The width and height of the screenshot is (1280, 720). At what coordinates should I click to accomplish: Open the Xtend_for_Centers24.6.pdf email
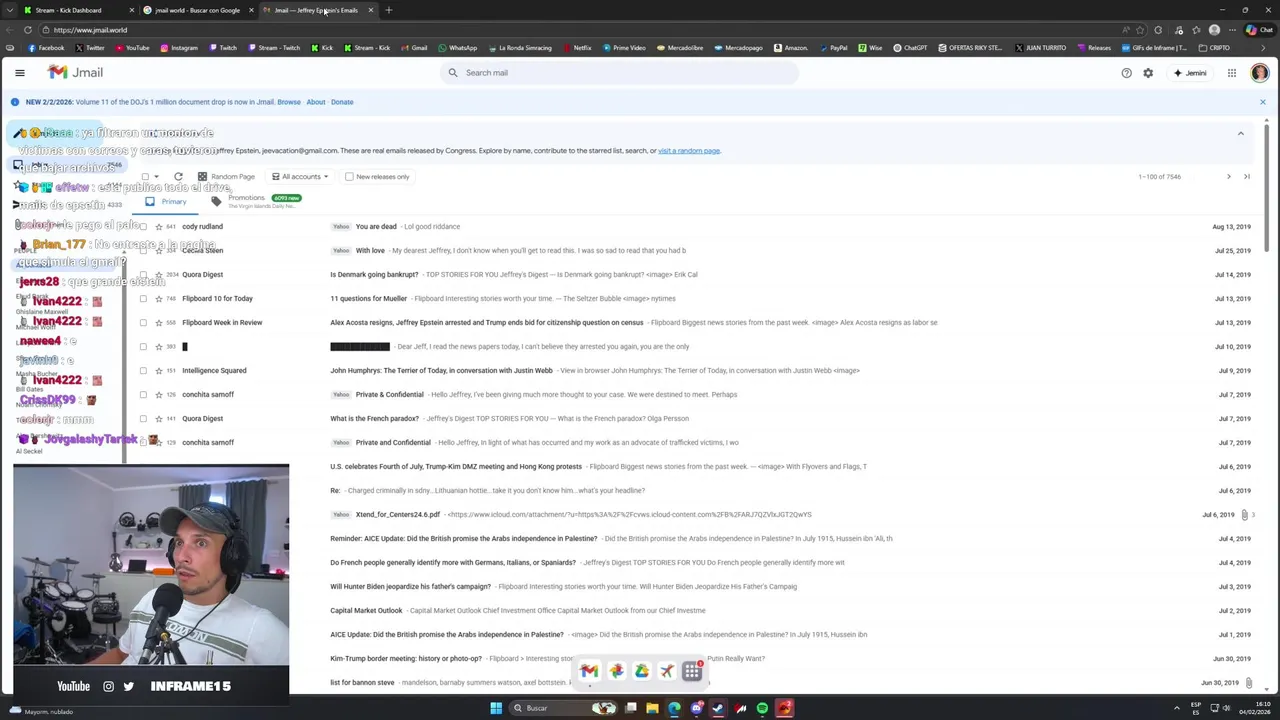click(x=398, y=515)
